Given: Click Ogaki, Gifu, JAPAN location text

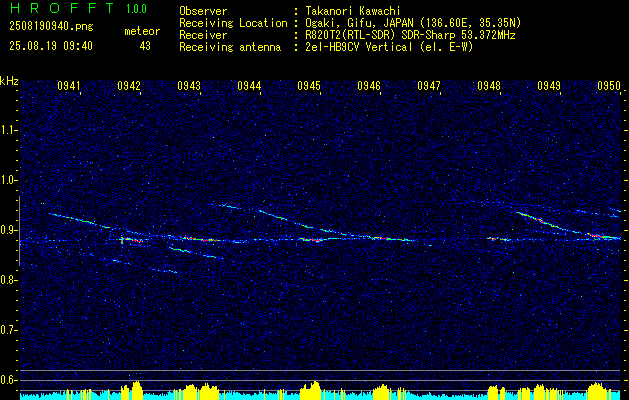Looking at the screenshot, I should (413, 23).
